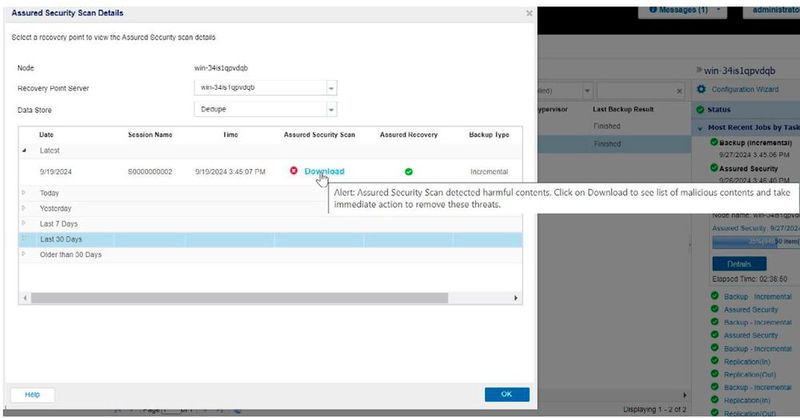Click right scroll arrow of background node list
Screen dimensions: 800x418
684,395
